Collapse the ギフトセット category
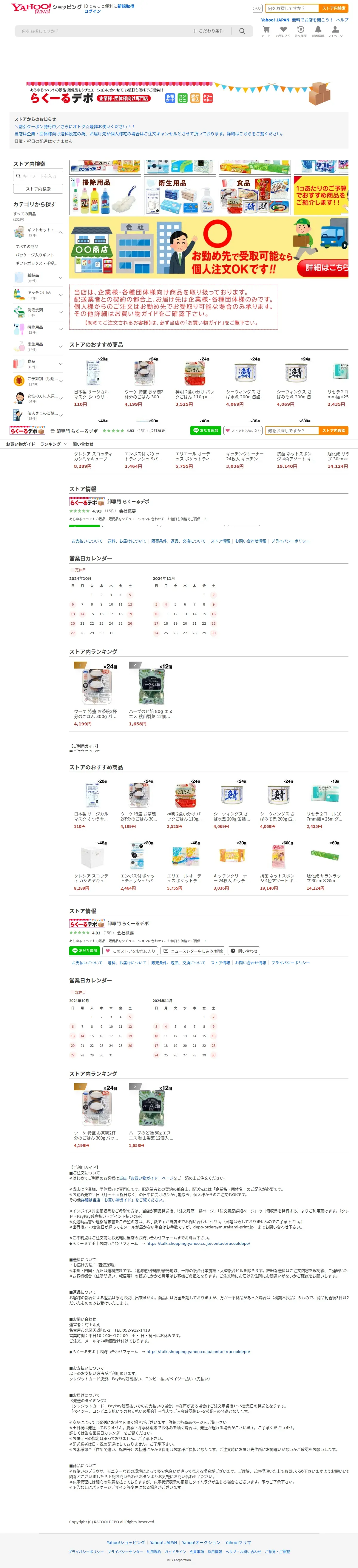The height and width of the screenshot is (1568, 358). (60, 233)
